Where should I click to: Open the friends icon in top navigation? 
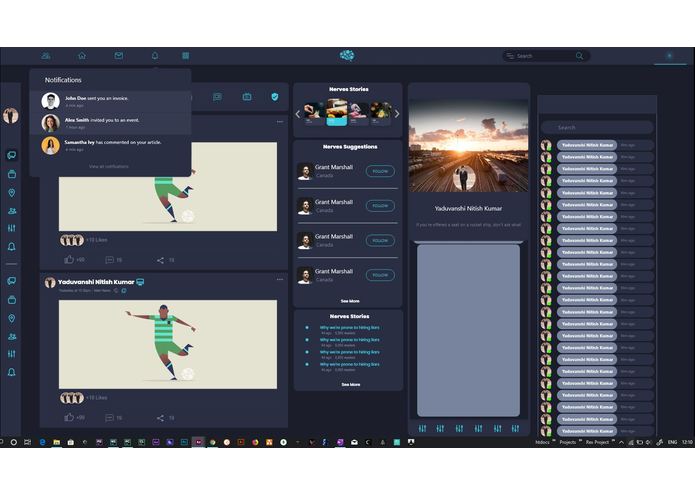point(46,56)
